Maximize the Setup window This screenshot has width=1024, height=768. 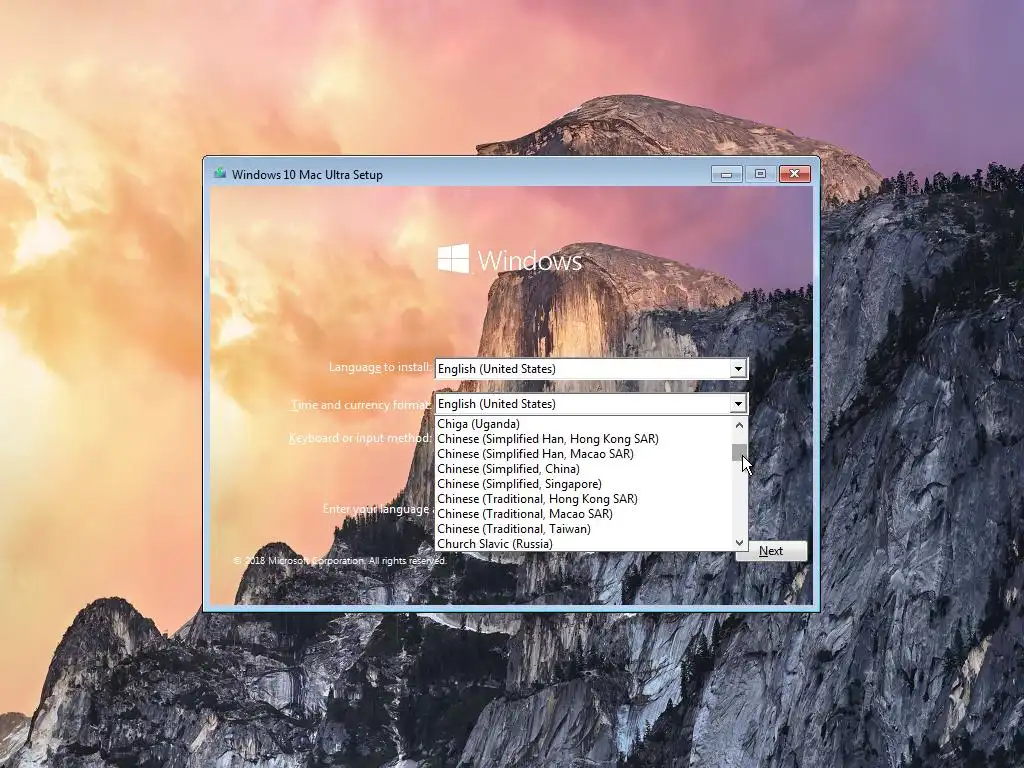pyautogui.click(x=760, y=174)
